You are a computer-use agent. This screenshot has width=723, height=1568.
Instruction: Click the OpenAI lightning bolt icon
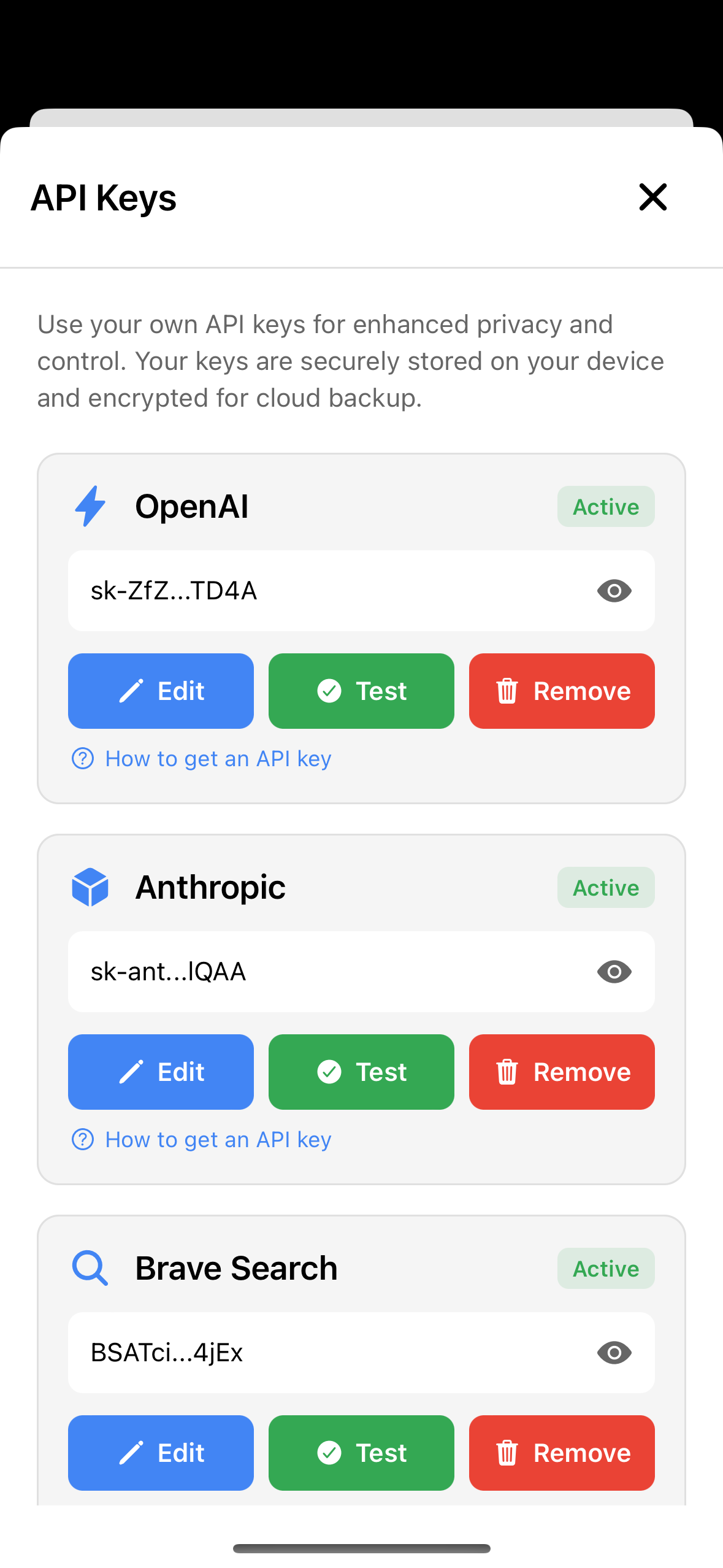point(90,506)
